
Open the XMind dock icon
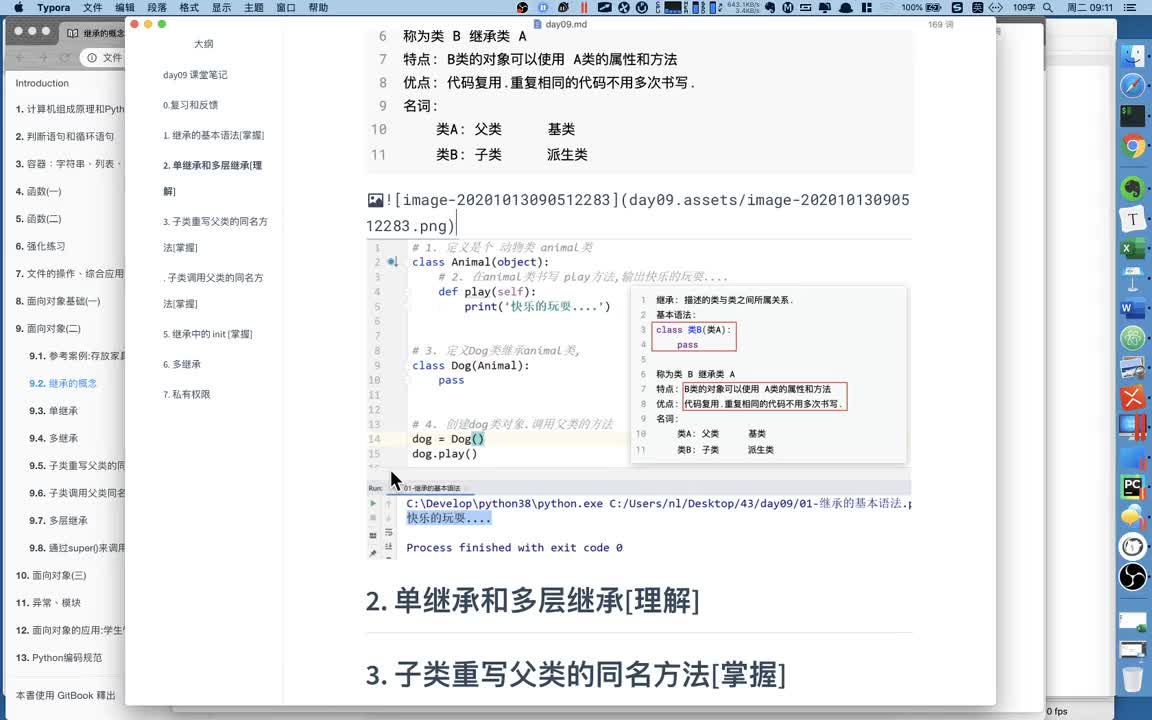(x=1132, y=397)
